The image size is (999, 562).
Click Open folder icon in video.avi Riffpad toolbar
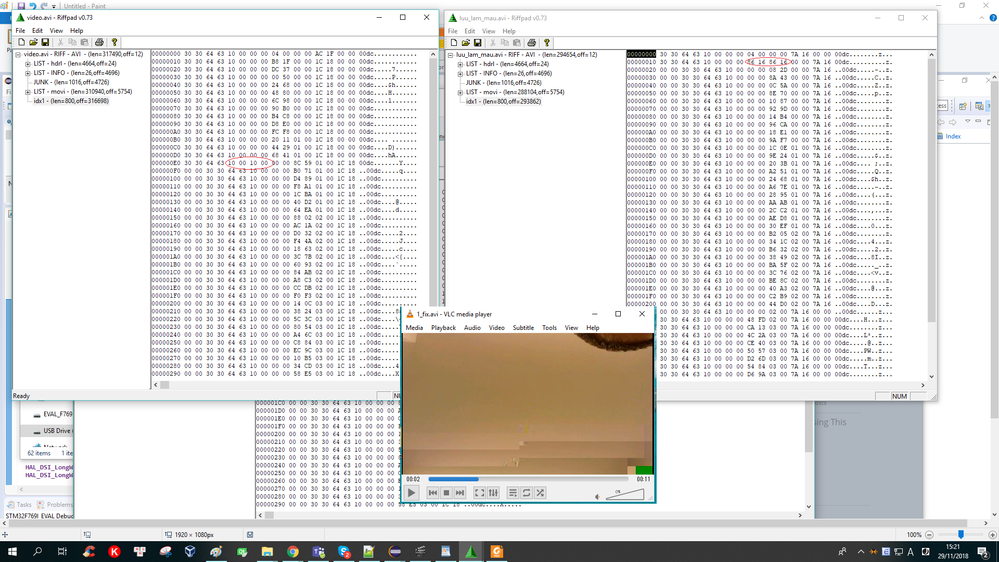[33, 43]
